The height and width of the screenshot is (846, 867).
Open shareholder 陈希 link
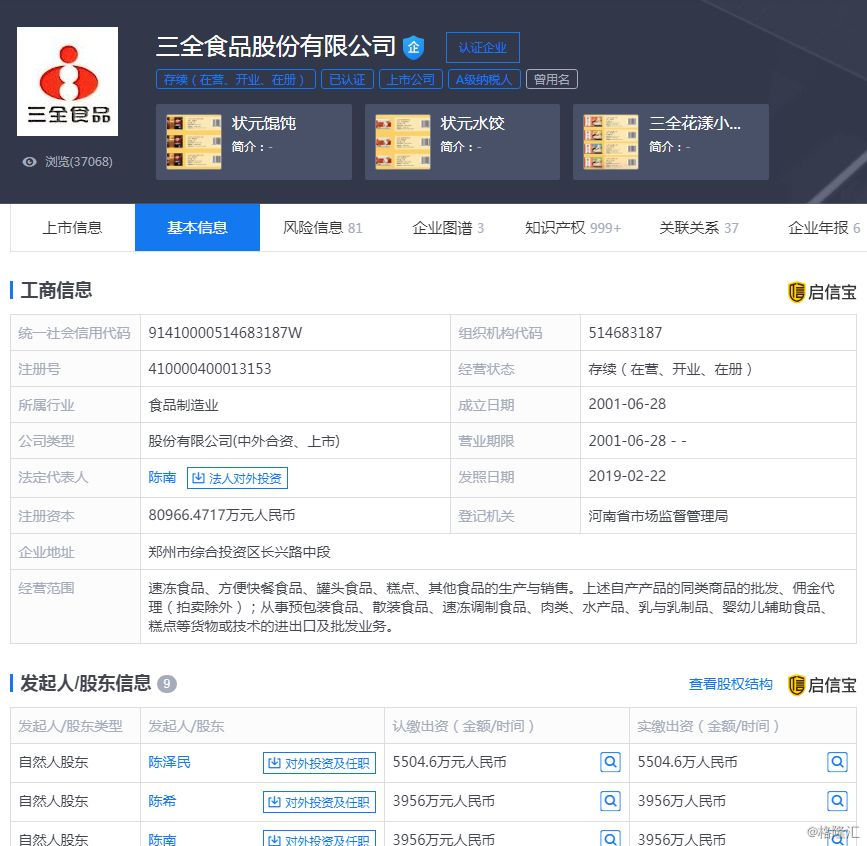pos(162,801)
